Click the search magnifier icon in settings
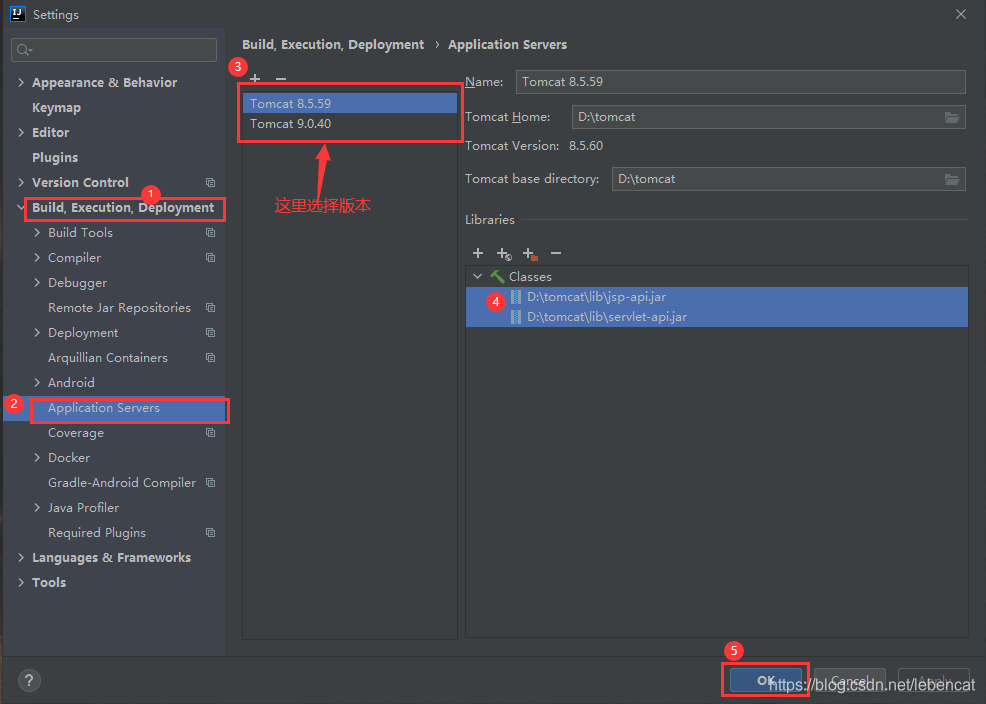986x704 pixels. click(x=24, y=50)
